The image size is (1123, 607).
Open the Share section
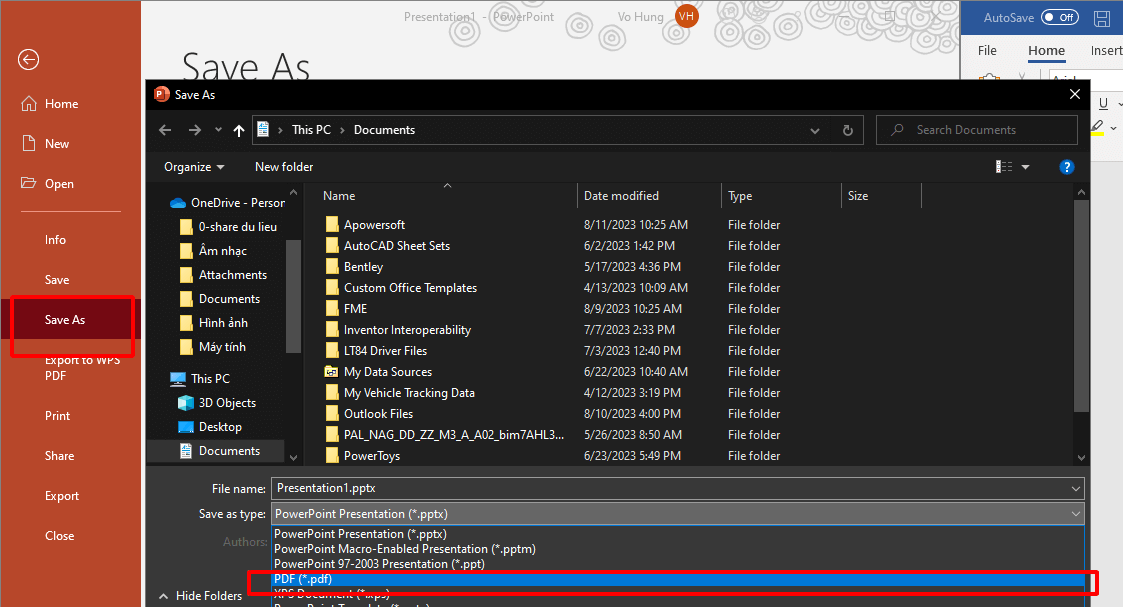[59, 456]
